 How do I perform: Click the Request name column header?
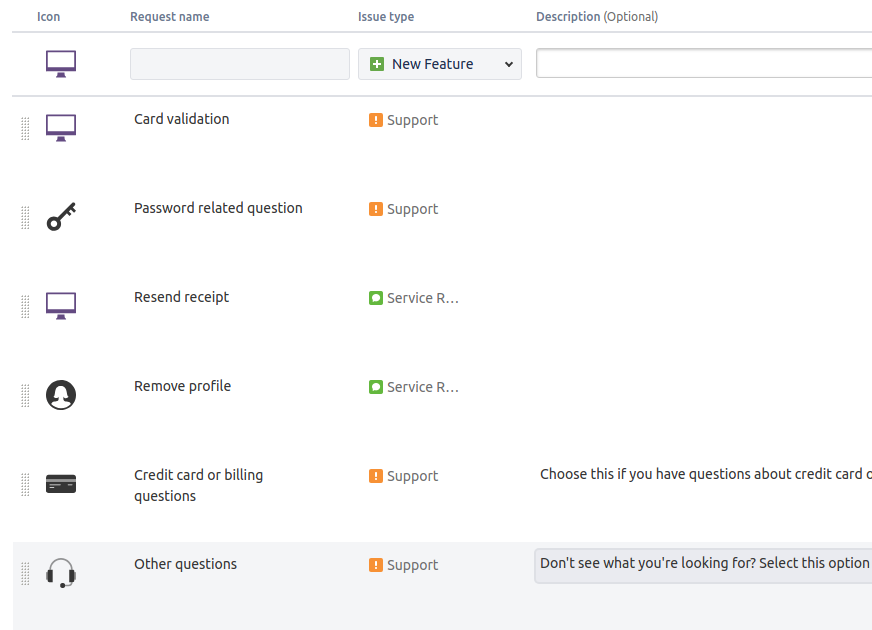[x=170, y=17]
